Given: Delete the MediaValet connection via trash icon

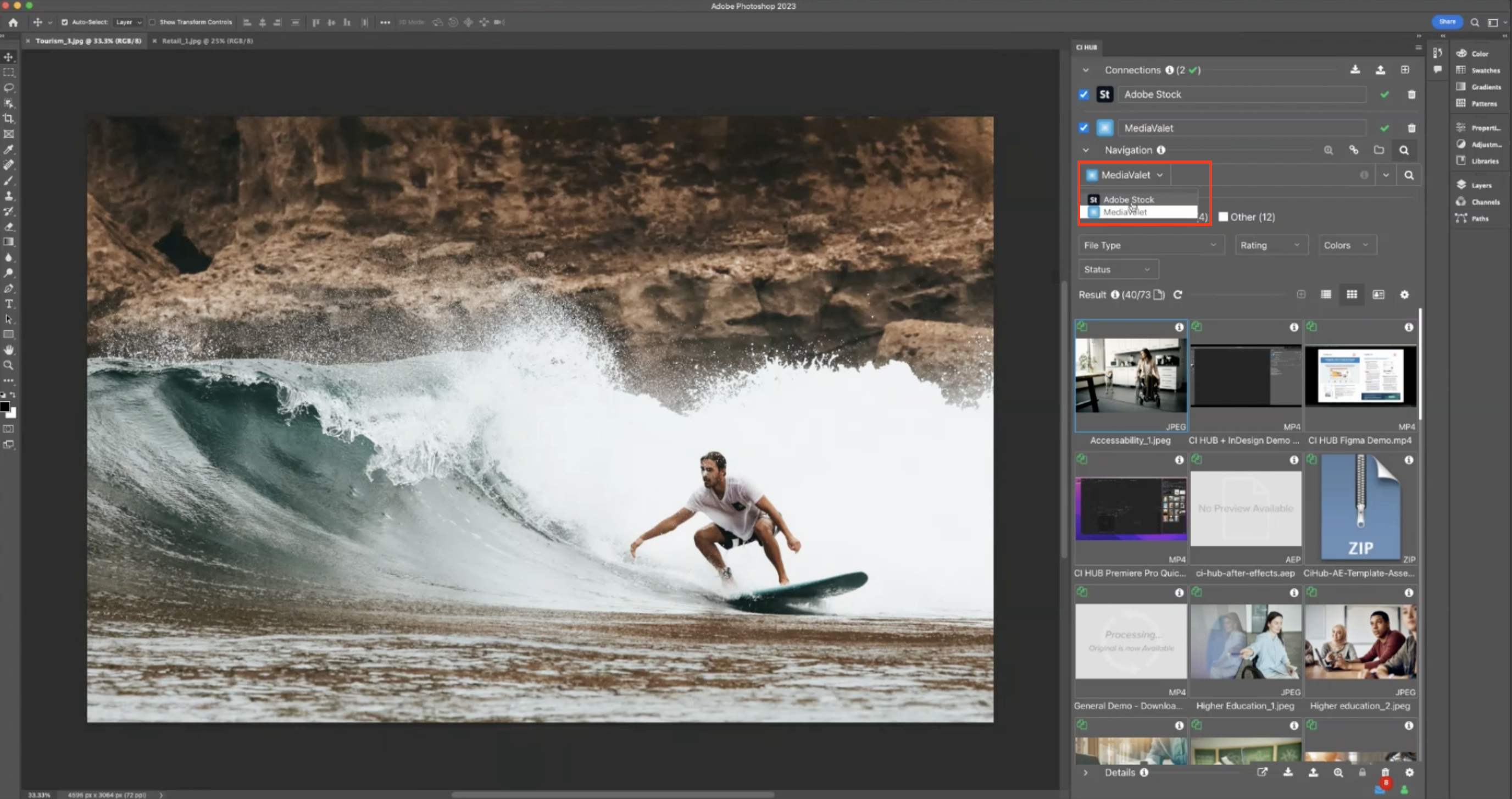Looking at the screenshot, I should (1411, 128).
